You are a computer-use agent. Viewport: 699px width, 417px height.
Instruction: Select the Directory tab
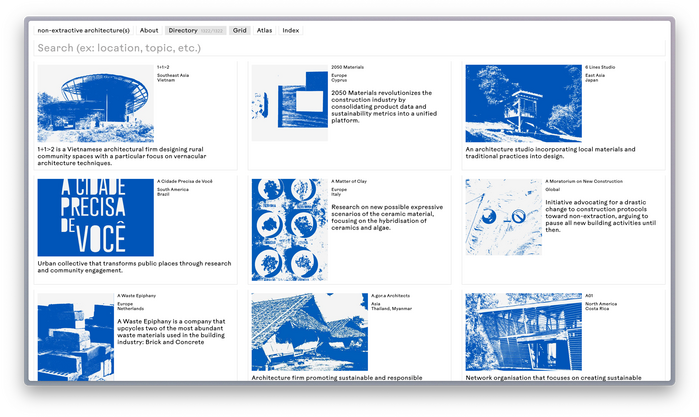point(195,30)
